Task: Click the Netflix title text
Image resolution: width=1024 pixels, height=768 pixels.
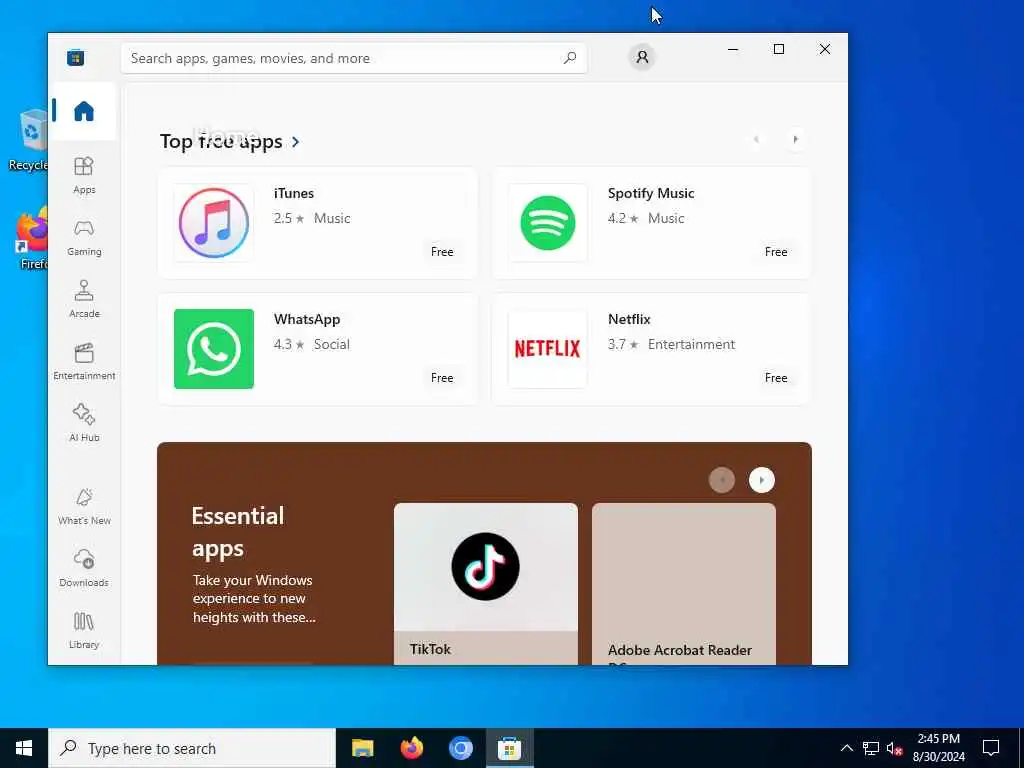Action: (629, 319)
